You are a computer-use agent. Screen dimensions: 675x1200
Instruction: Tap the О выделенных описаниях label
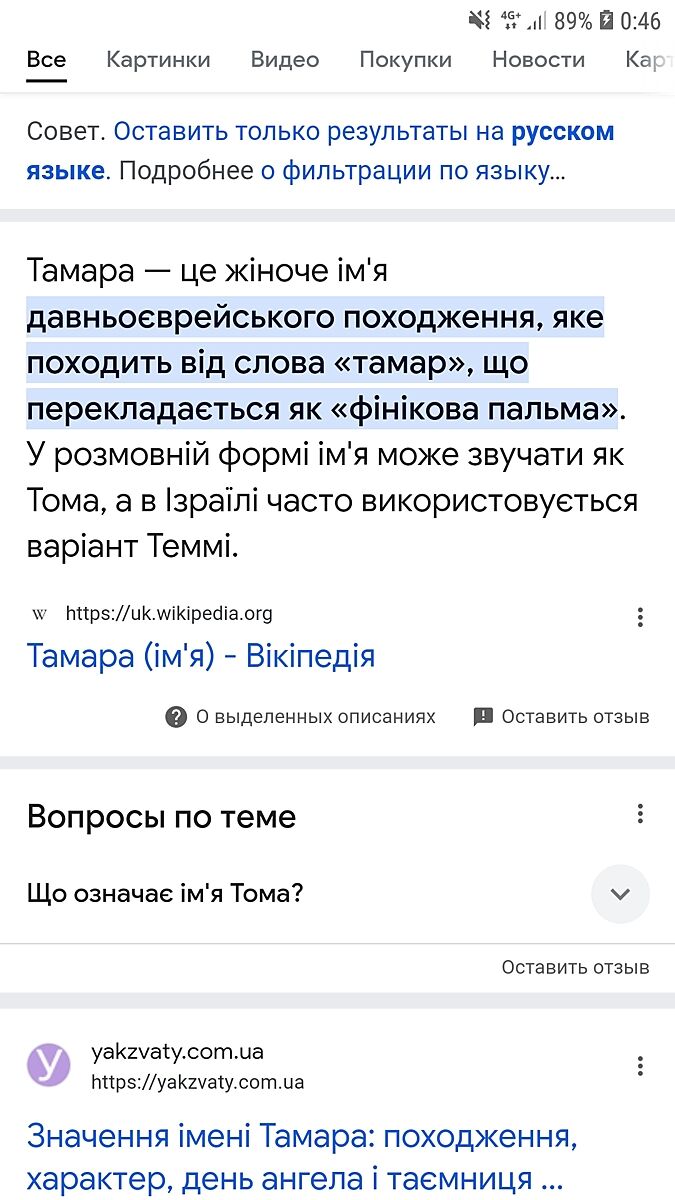[315, 716]
